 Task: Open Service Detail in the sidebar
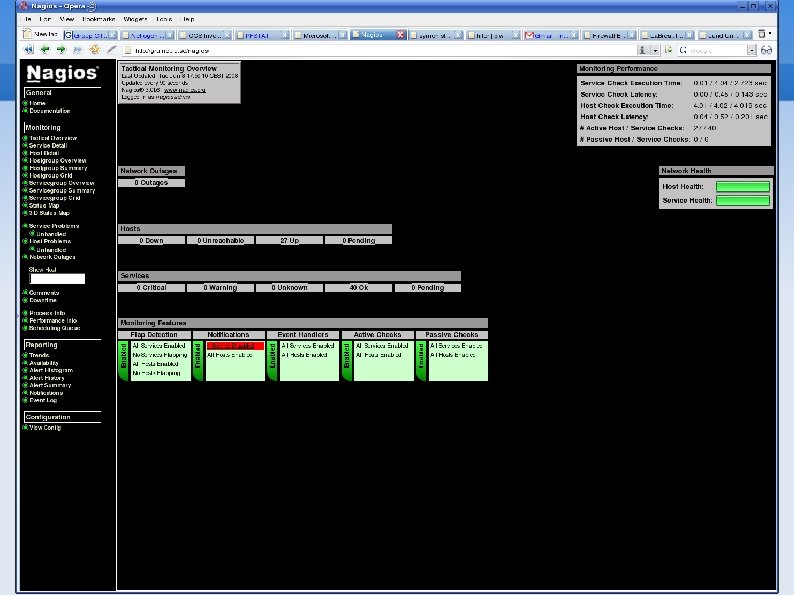48,145
